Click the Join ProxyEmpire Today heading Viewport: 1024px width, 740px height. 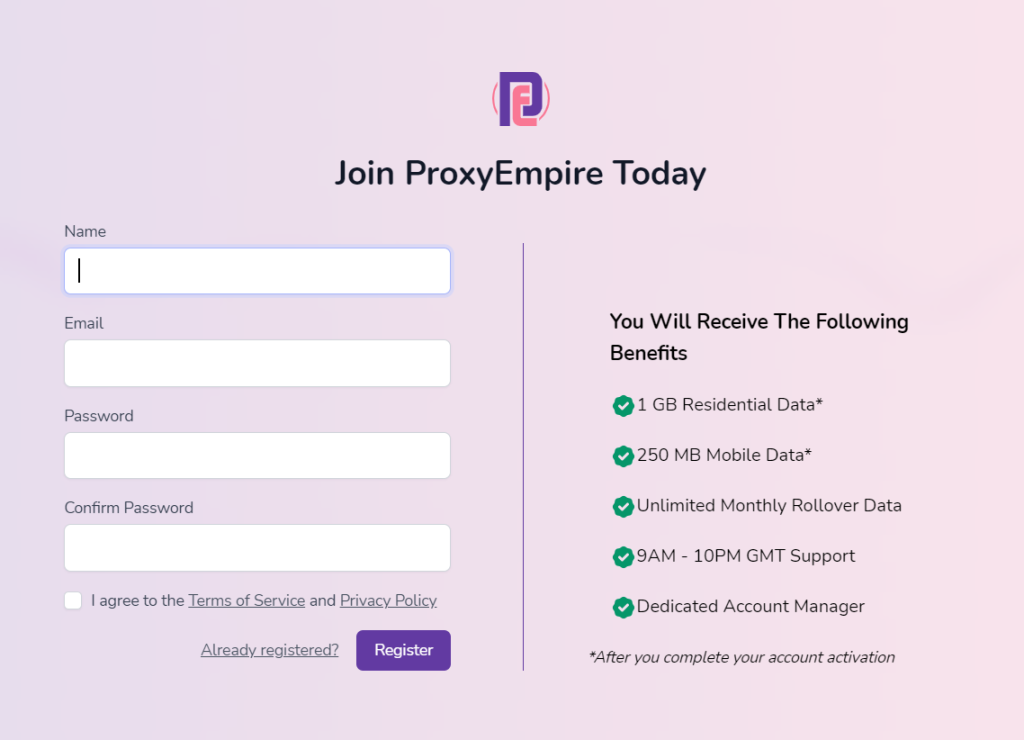pos(519,173)
